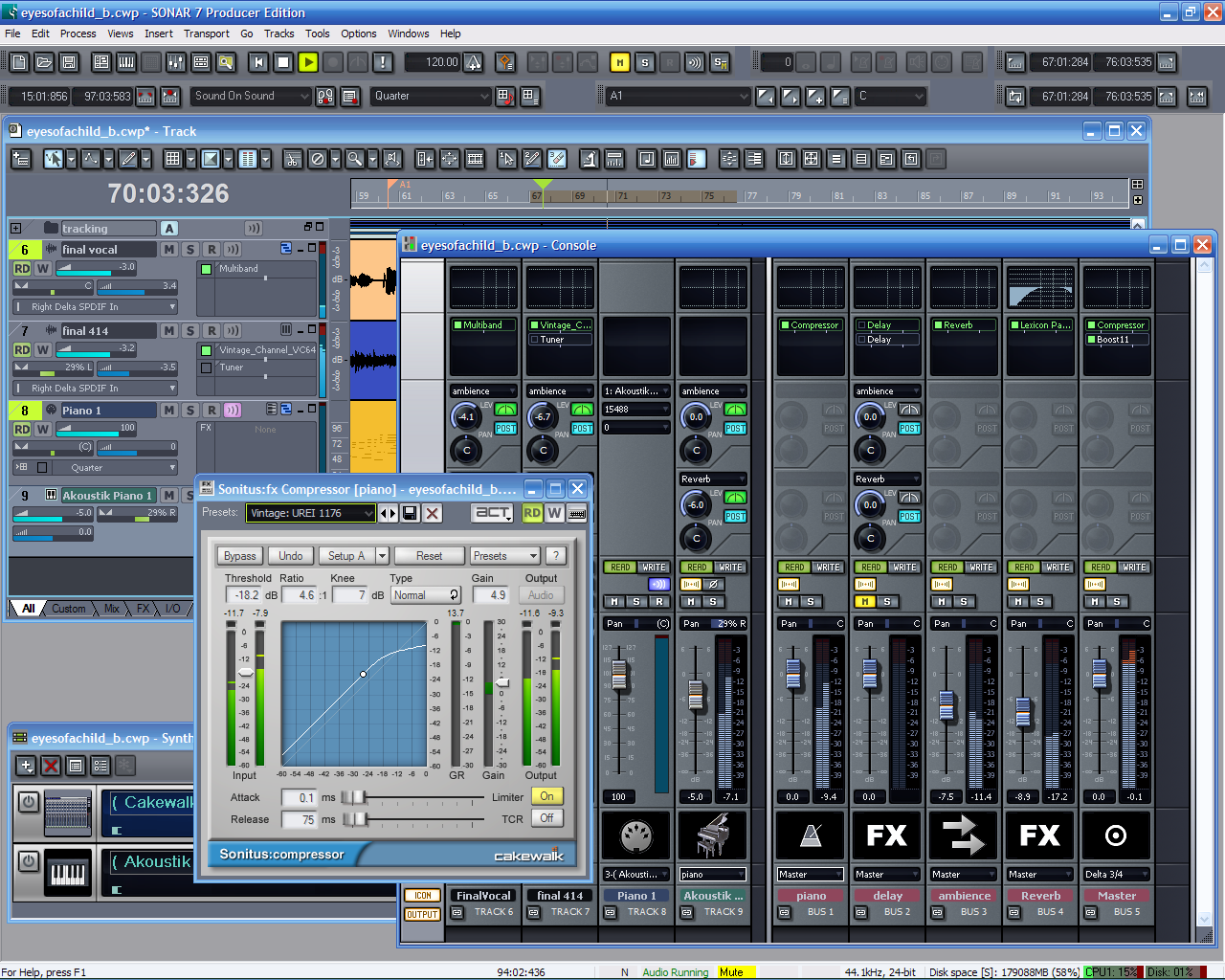Open the Quarter snap resolution dropdown in the toolbar
This screenshot has height=980, width=1225.
431,96
